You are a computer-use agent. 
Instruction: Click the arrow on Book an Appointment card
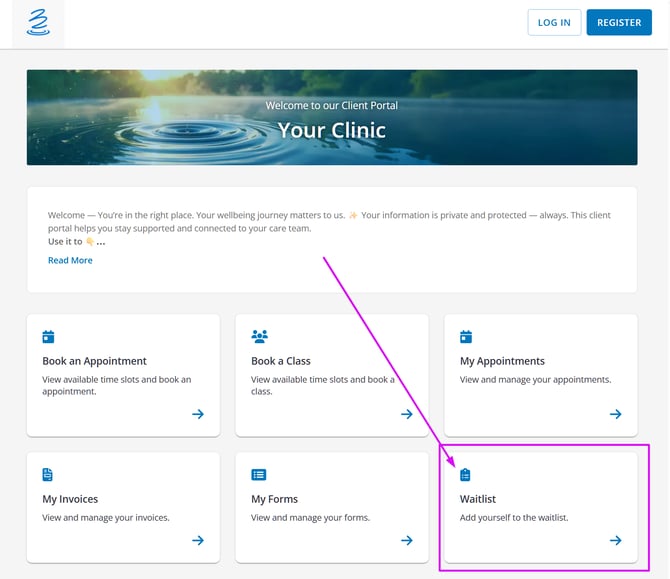tap(198, 414)
